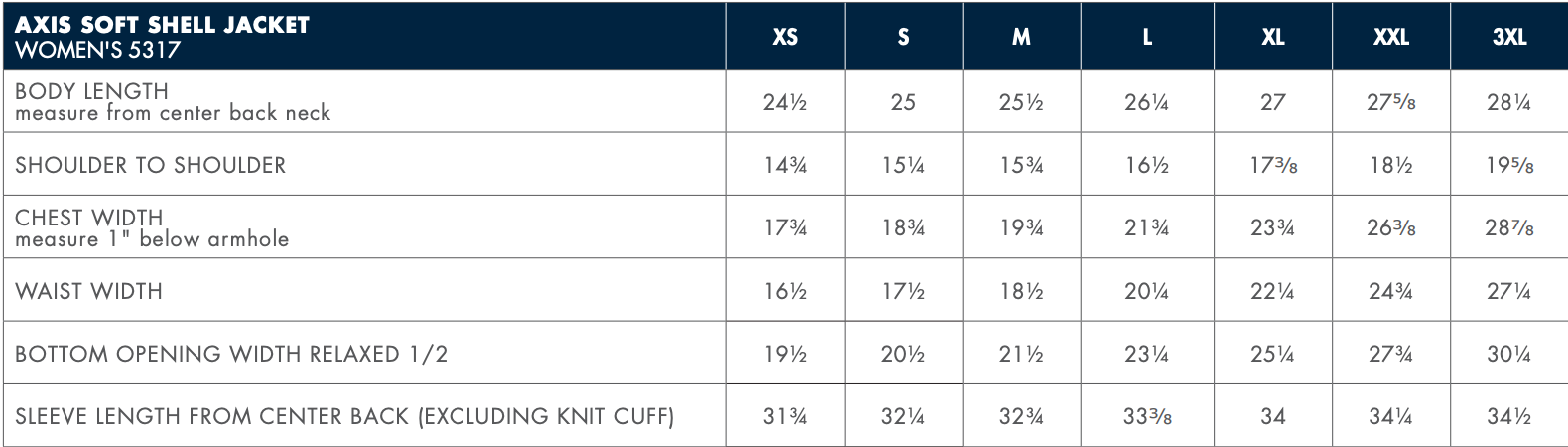The image size is (1568, 447).
Task: Click the XXL column header
Action: 1390,37
